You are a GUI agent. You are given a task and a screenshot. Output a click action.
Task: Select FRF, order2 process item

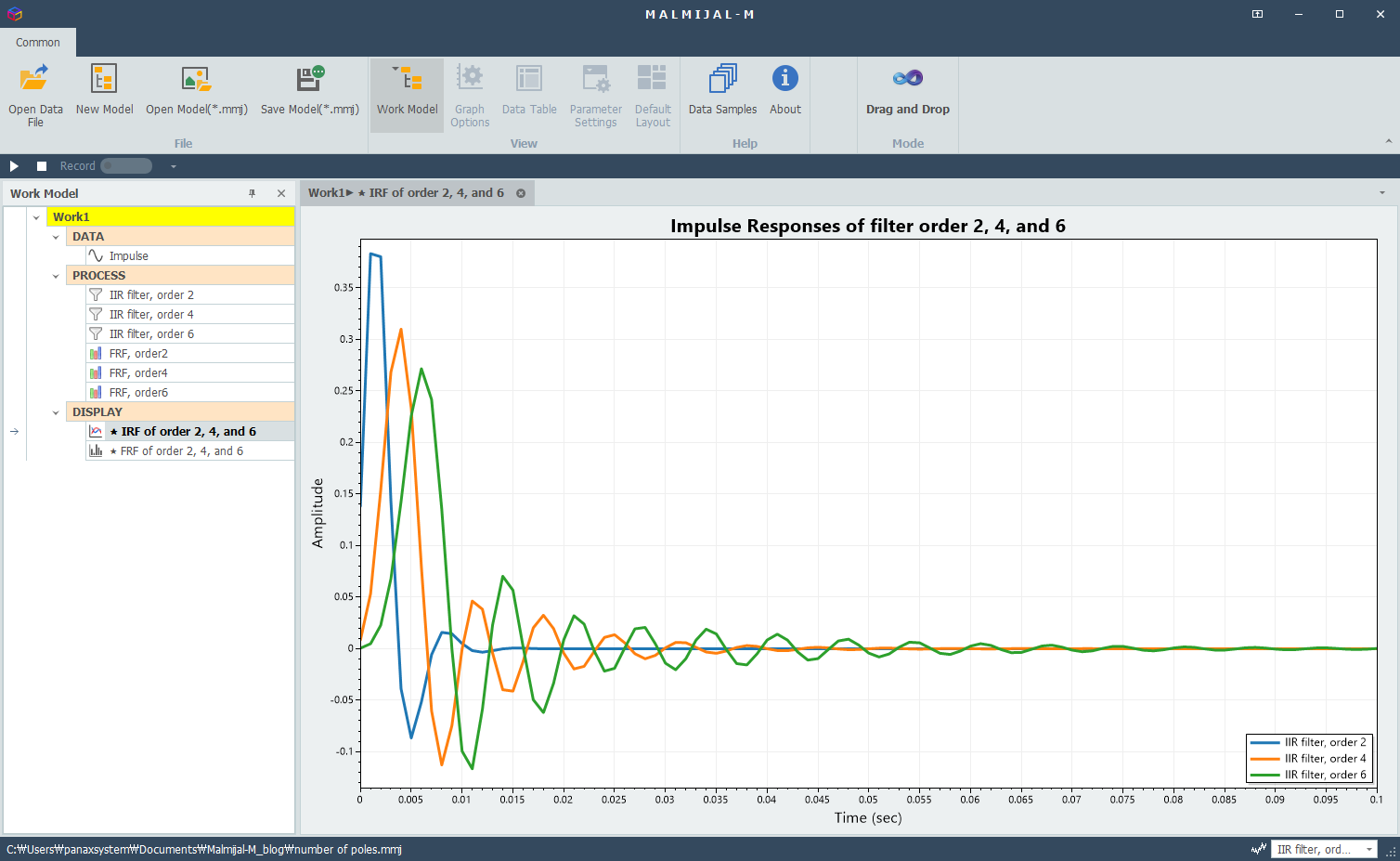tap(189, 353)
